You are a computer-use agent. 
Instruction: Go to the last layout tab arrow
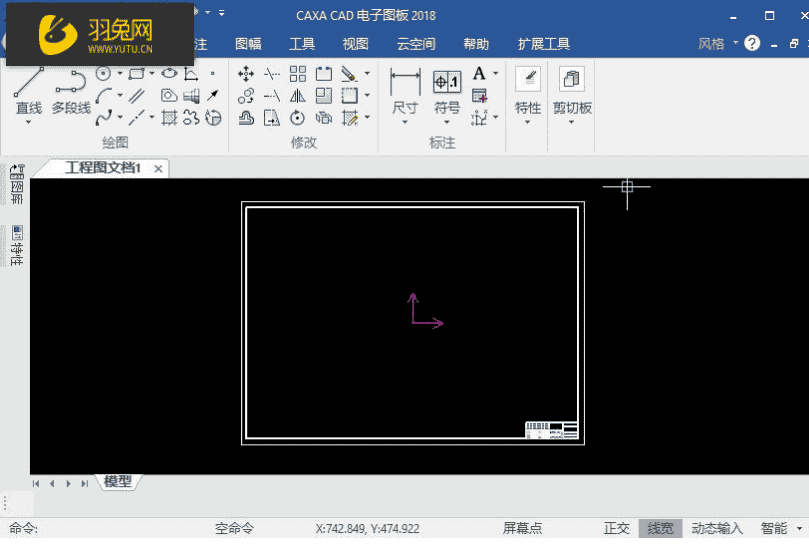click(85, 483)
